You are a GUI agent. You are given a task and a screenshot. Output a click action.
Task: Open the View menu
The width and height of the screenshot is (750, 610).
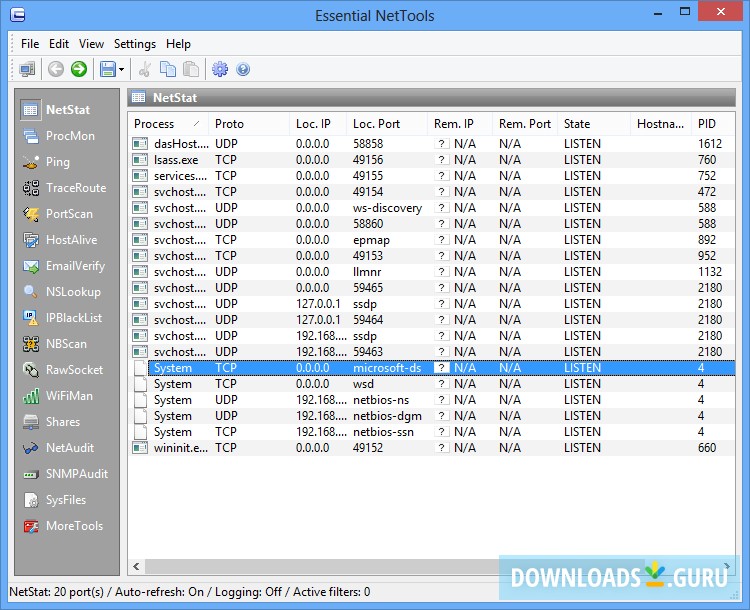91,44
